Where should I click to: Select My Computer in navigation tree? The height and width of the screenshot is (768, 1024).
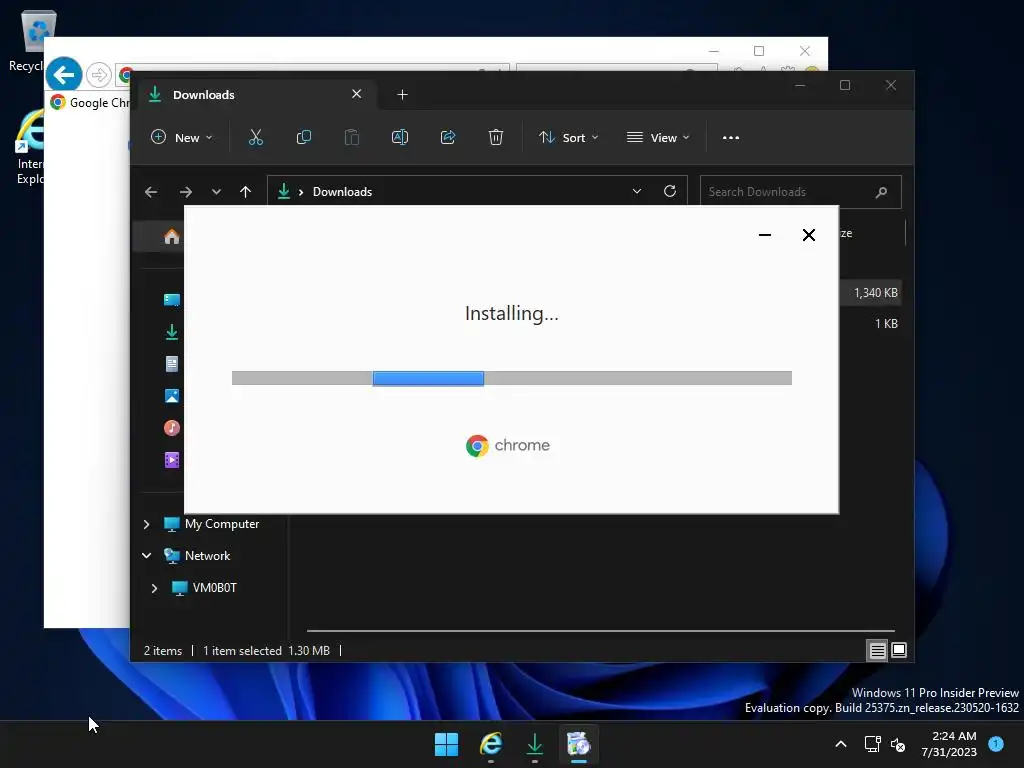(222, 524)
